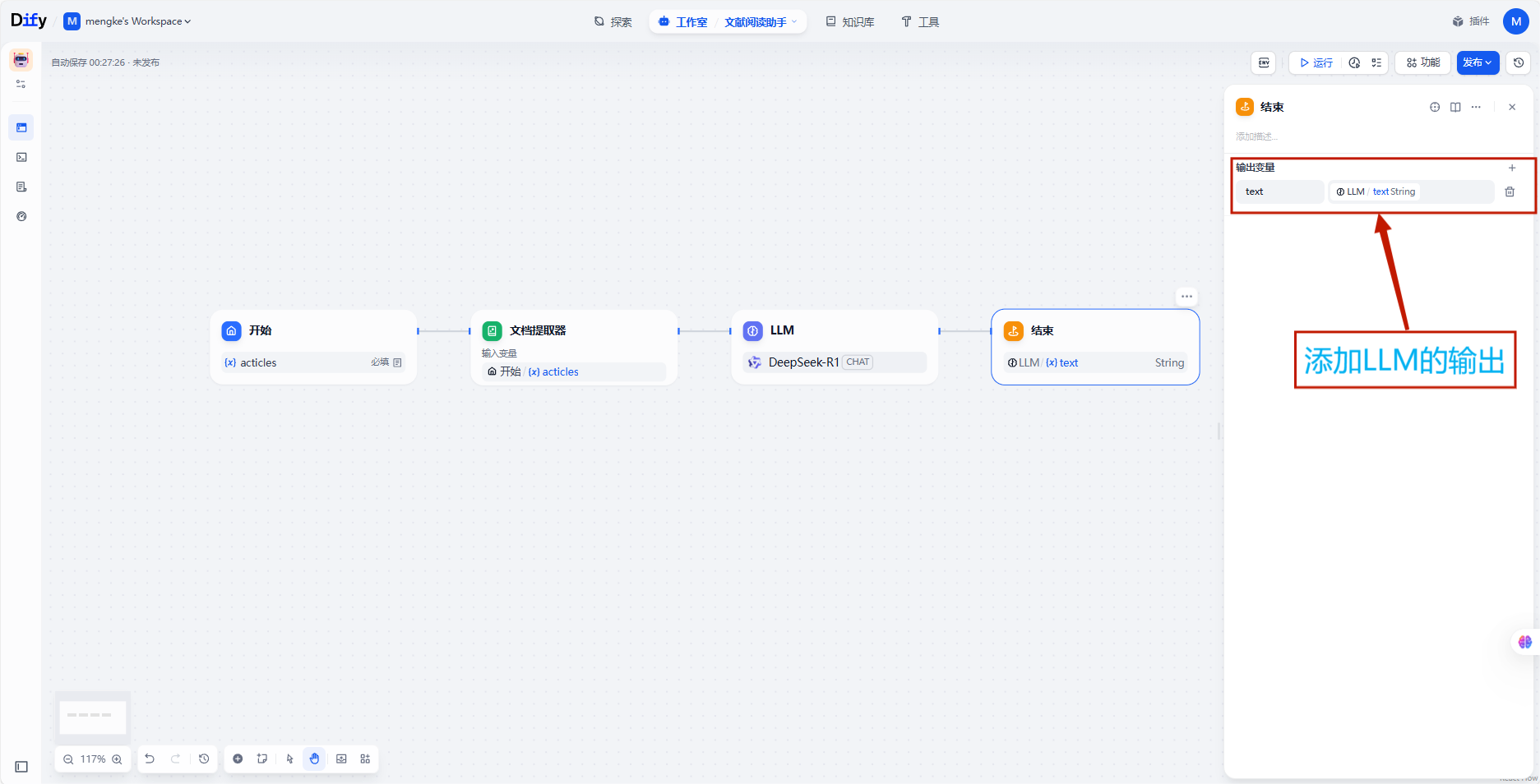The height and width of the screenshot is (784, 1540).
Task: Select the LLM text variable field
Action: (1411, 191)
